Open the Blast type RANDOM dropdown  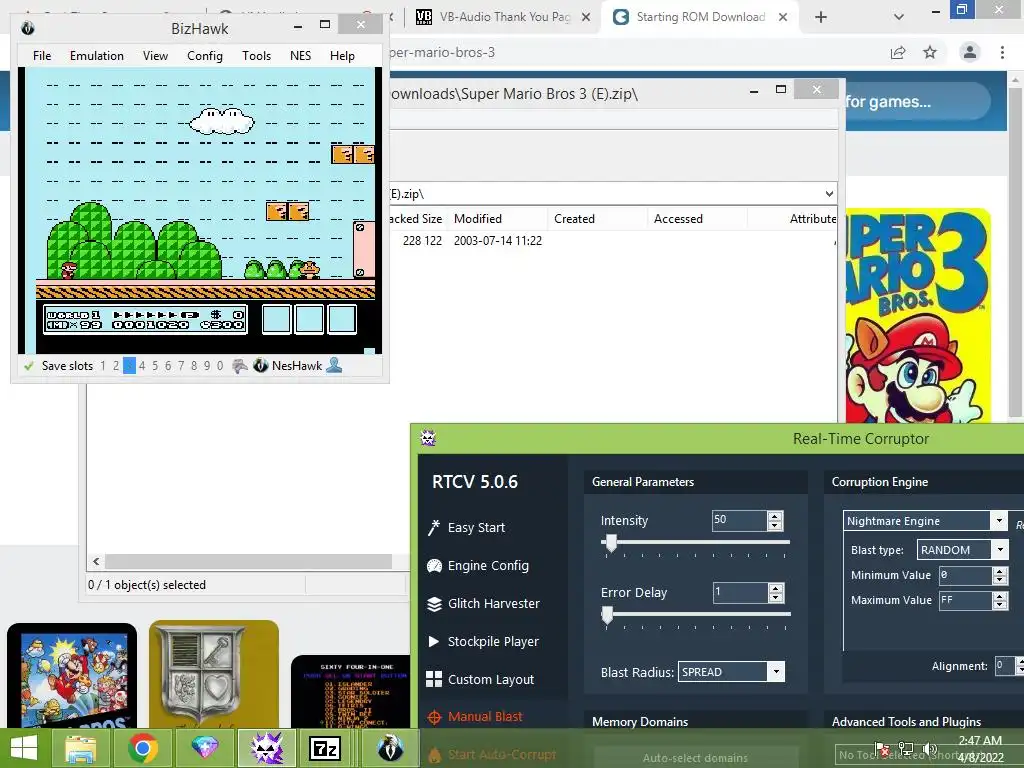[x=1000, y=550]
